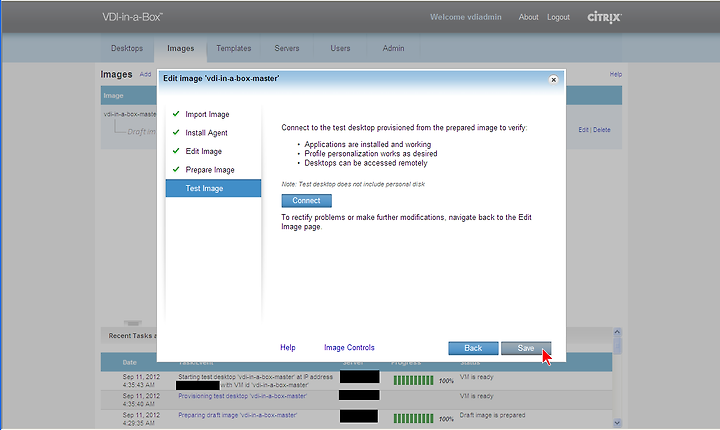
Task: Click the scroll up arrow in Recent Tasks
Action: point(617,332)
